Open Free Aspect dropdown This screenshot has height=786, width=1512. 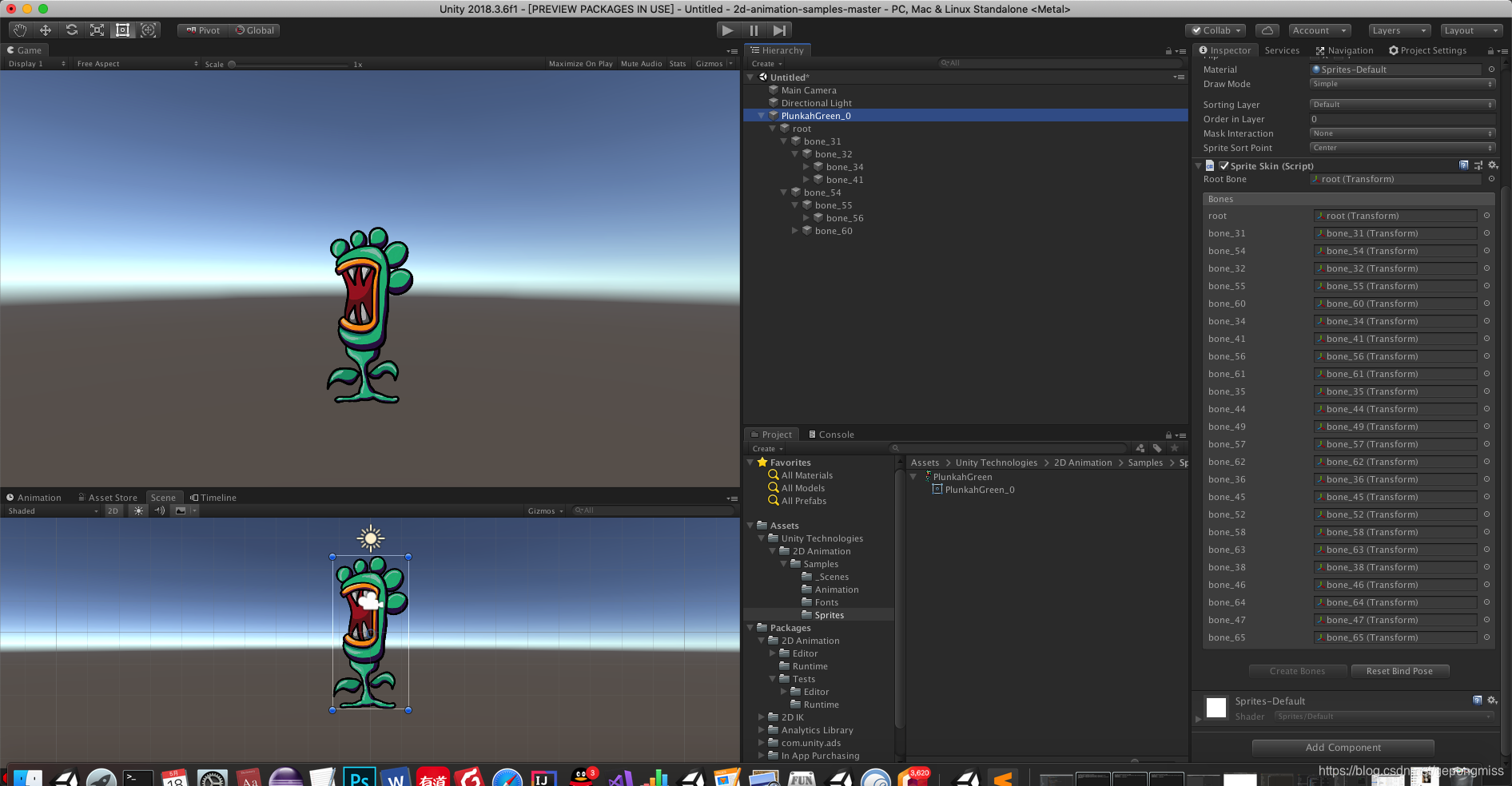tap(137, 64)
